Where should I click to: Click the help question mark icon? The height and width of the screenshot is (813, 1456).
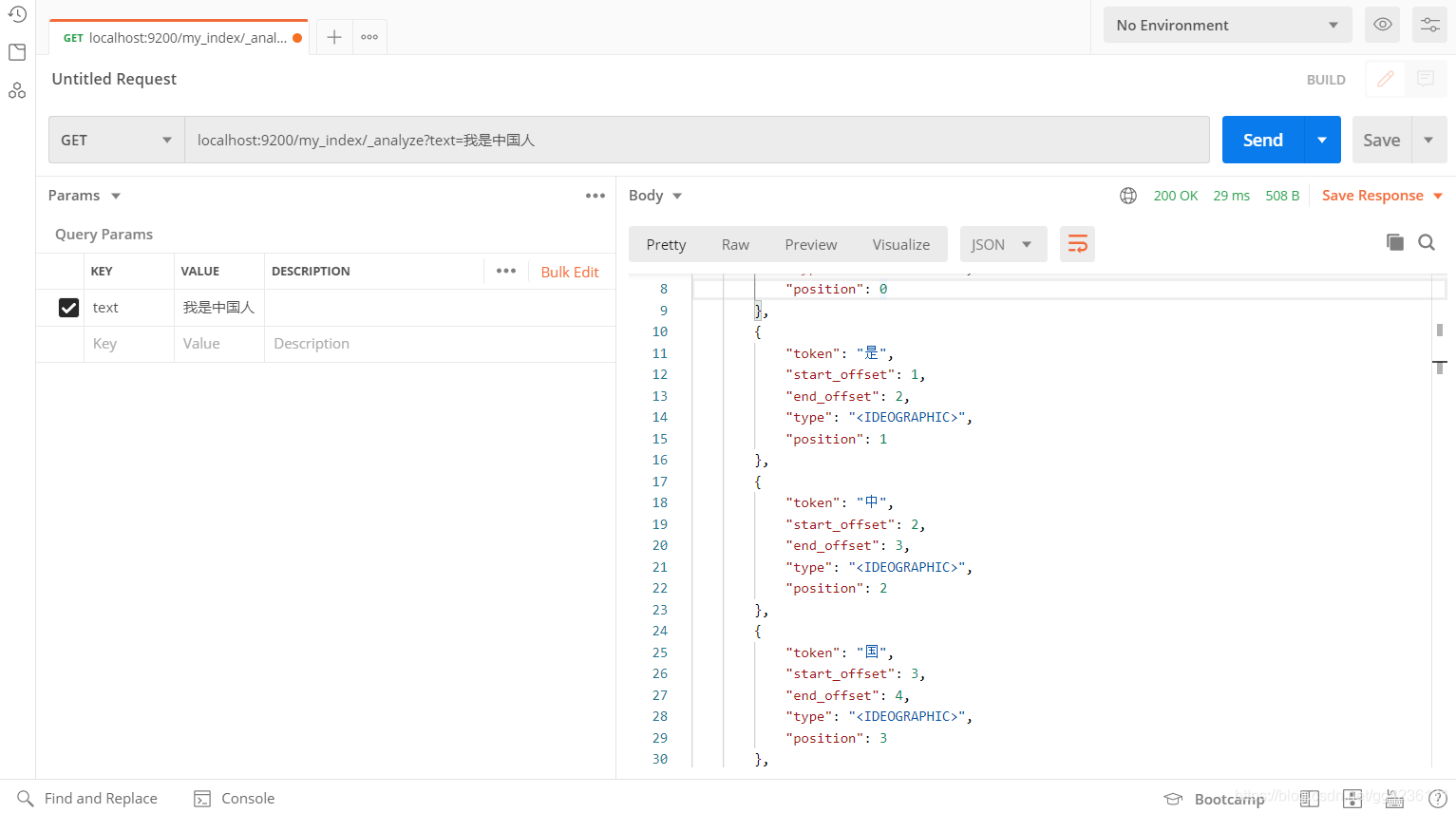point(1438,799)
